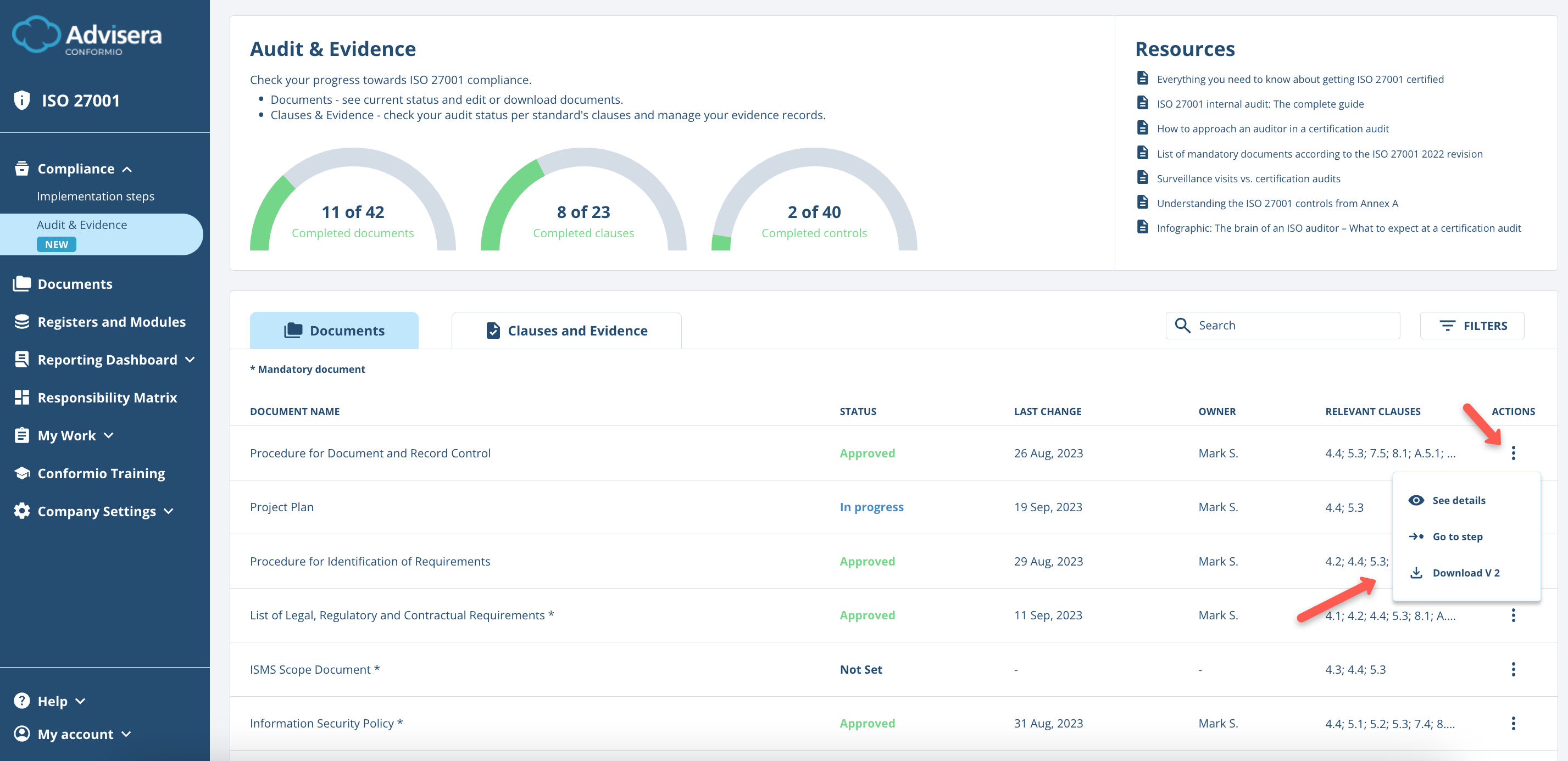The width and height of the screenshot is (1568, 761).
Task: Click the Registers and Modules icon
Action: [x=22, y=321]
